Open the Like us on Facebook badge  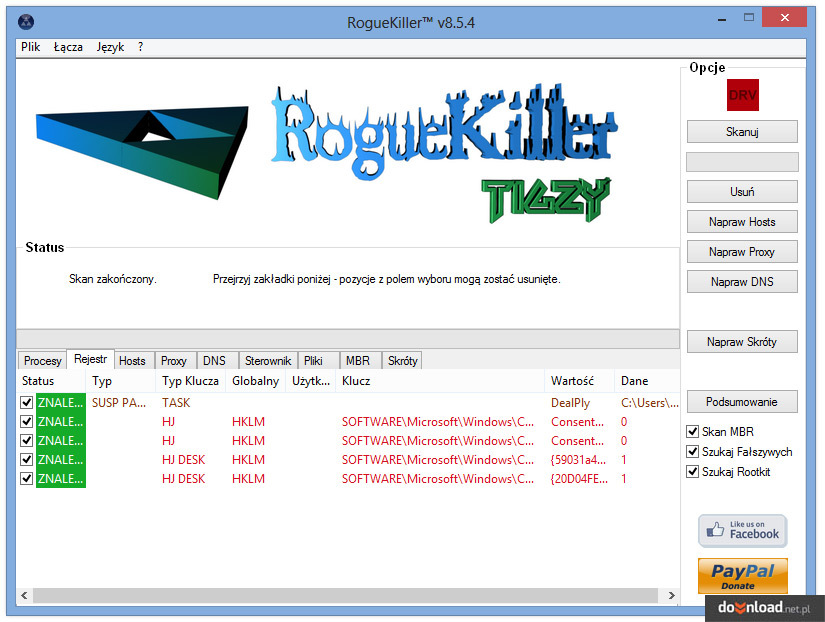(x=742, y=530)
